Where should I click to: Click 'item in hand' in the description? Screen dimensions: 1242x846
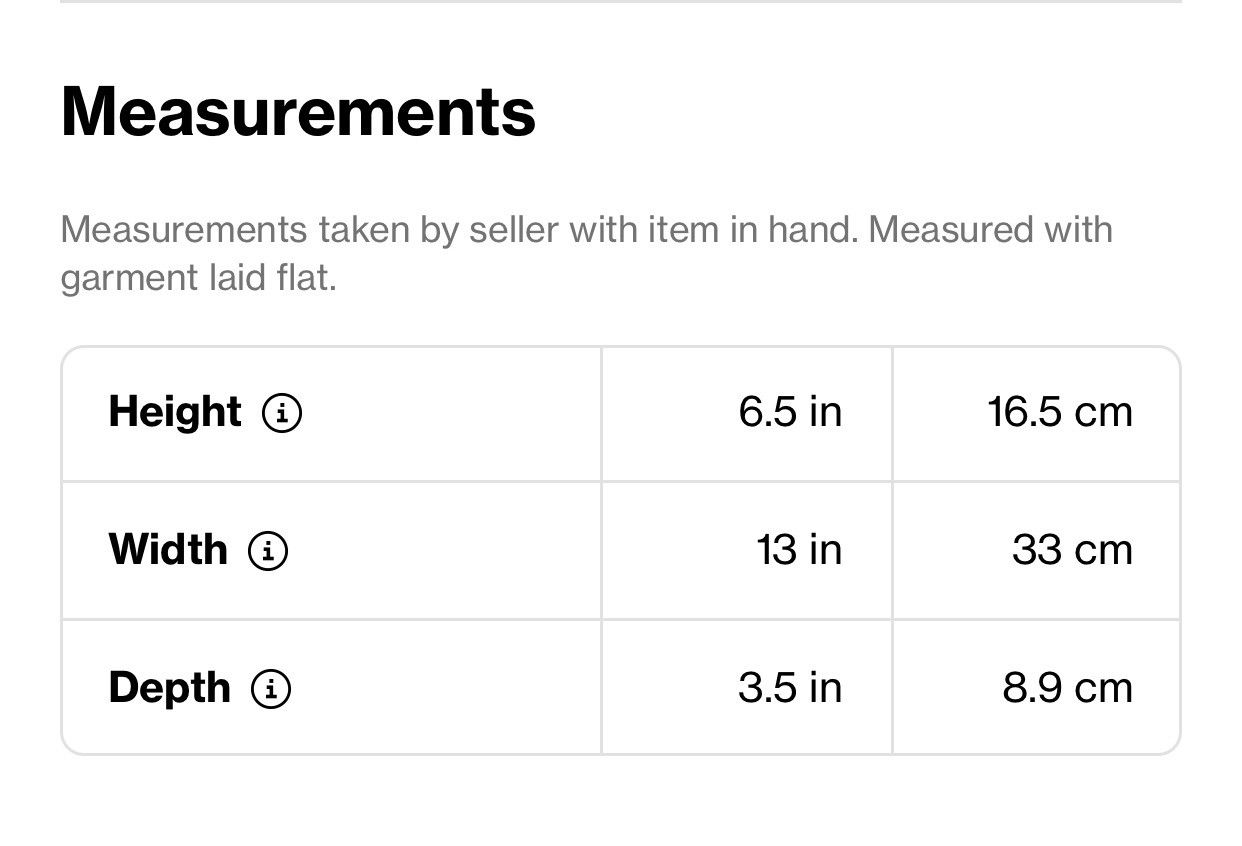point(753,230)
